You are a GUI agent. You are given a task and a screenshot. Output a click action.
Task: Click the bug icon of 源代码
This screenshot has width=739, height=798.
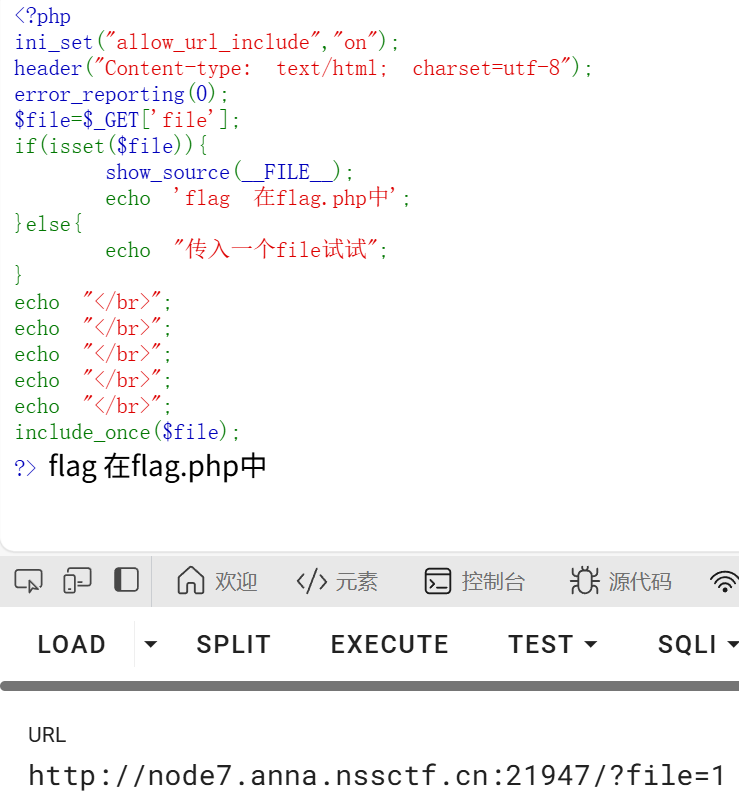tap(584, 581)
